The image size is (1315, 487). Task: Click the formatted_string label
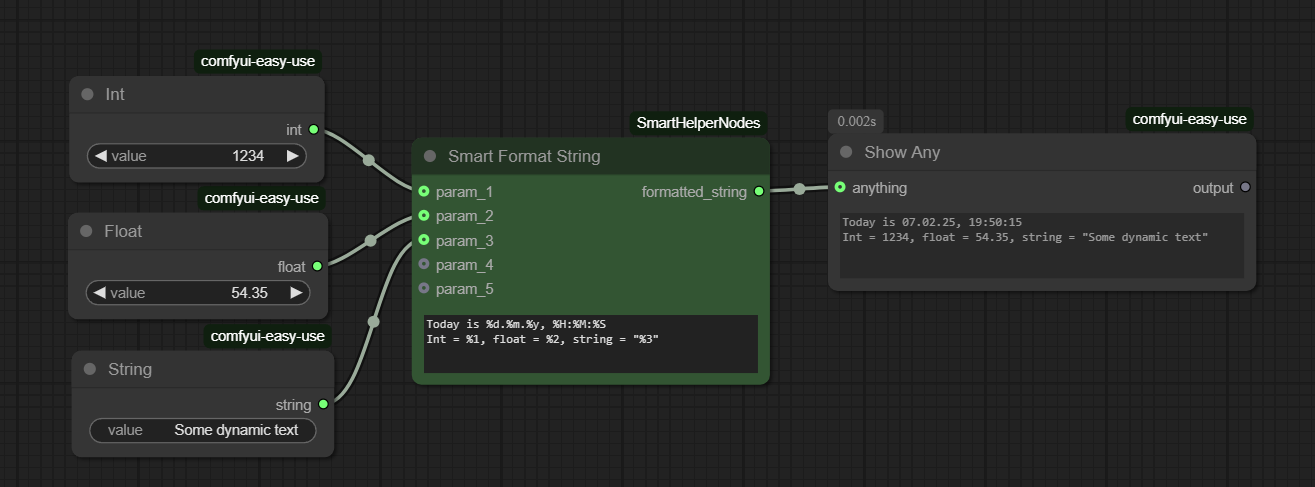coord(694,191)
